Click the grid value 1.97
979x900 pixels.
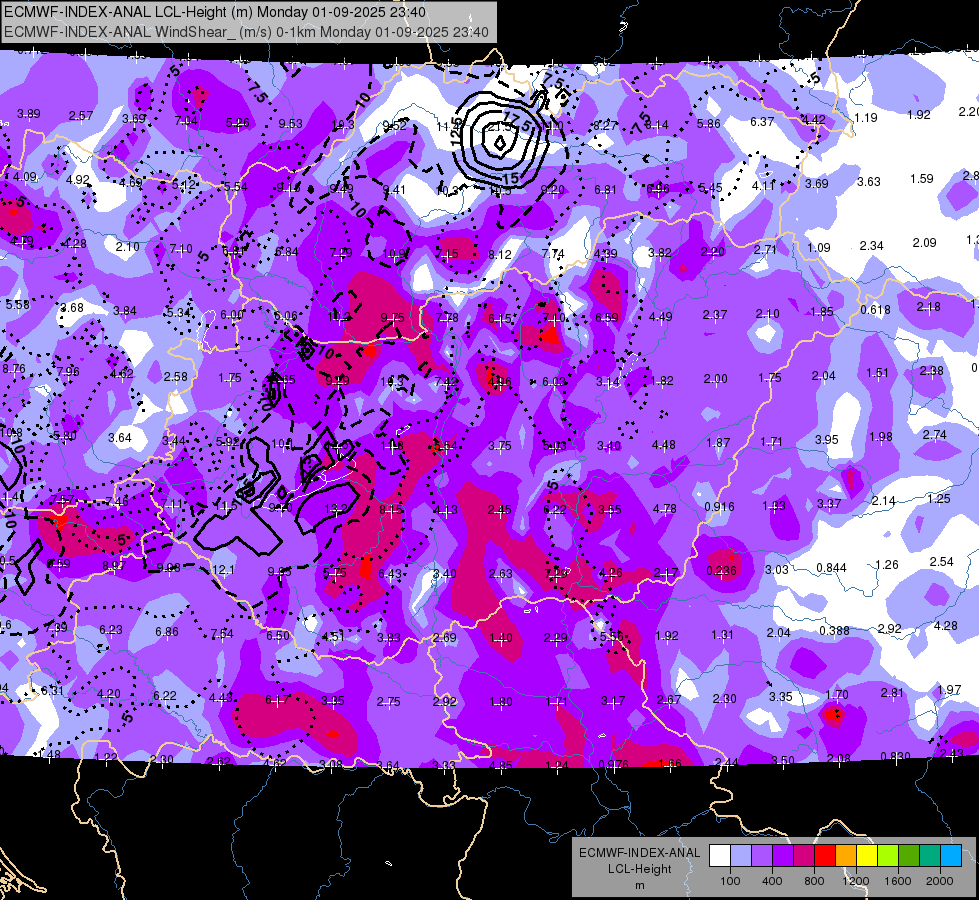(x=949, y=690)
